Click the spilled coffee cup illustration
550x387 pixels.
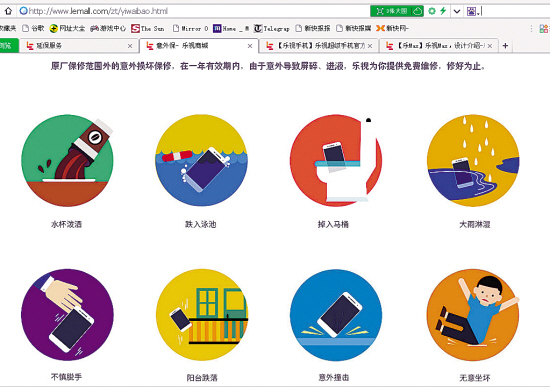67,160
